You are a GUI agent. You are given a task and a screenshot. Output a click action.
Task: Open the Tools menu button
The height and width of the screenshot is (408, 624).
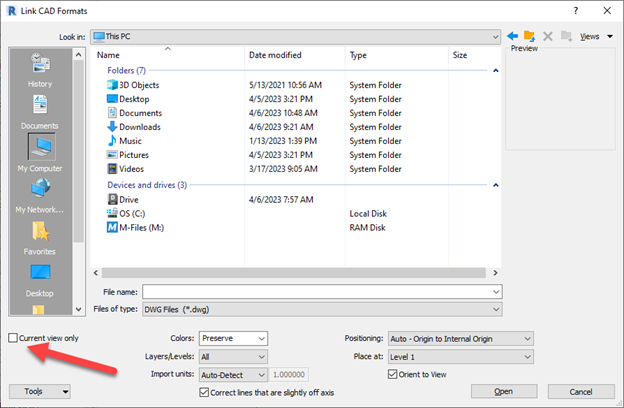39,391
